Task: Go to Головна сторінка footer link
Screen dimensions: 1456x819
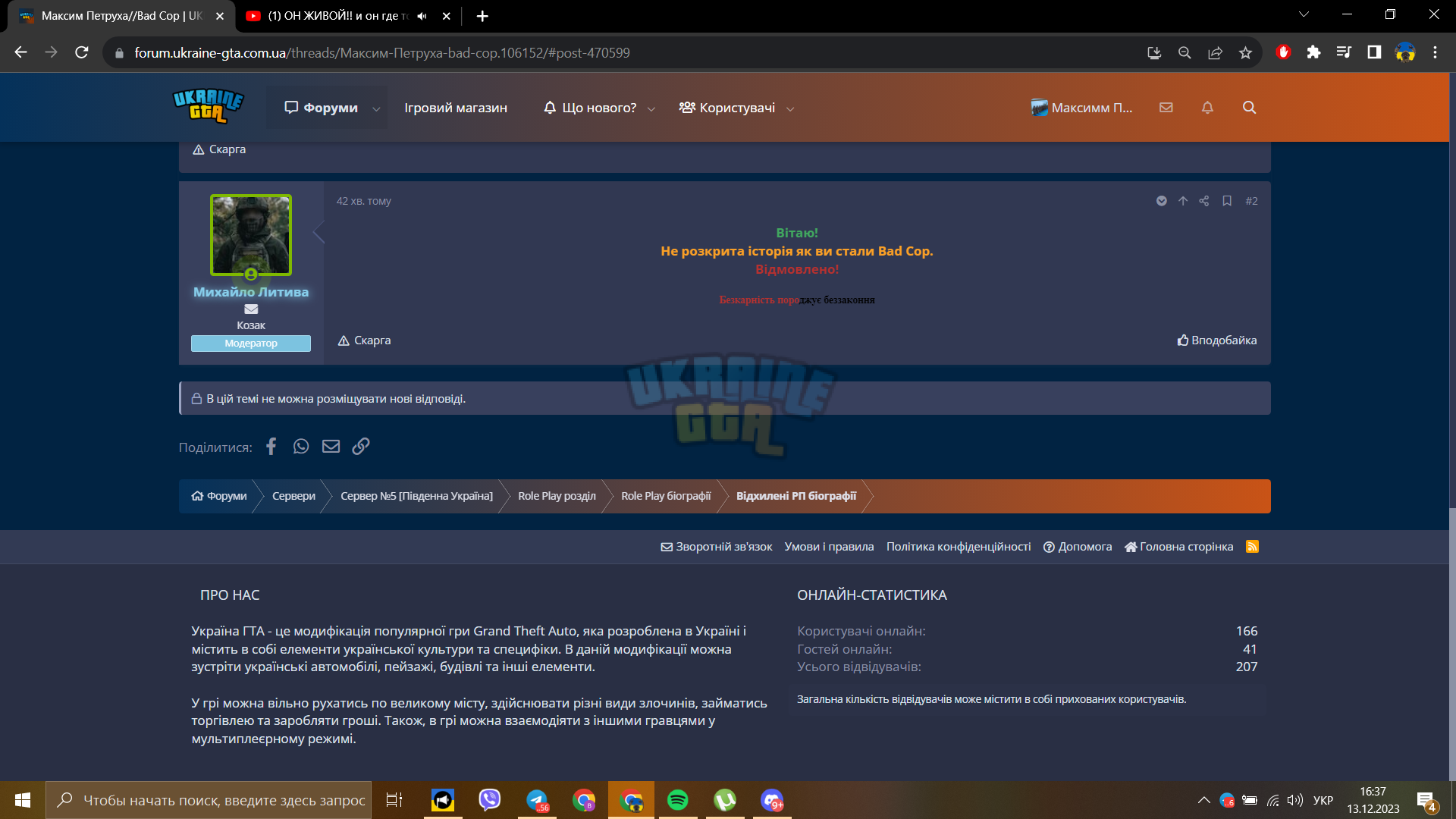Action: [1179, 547]
